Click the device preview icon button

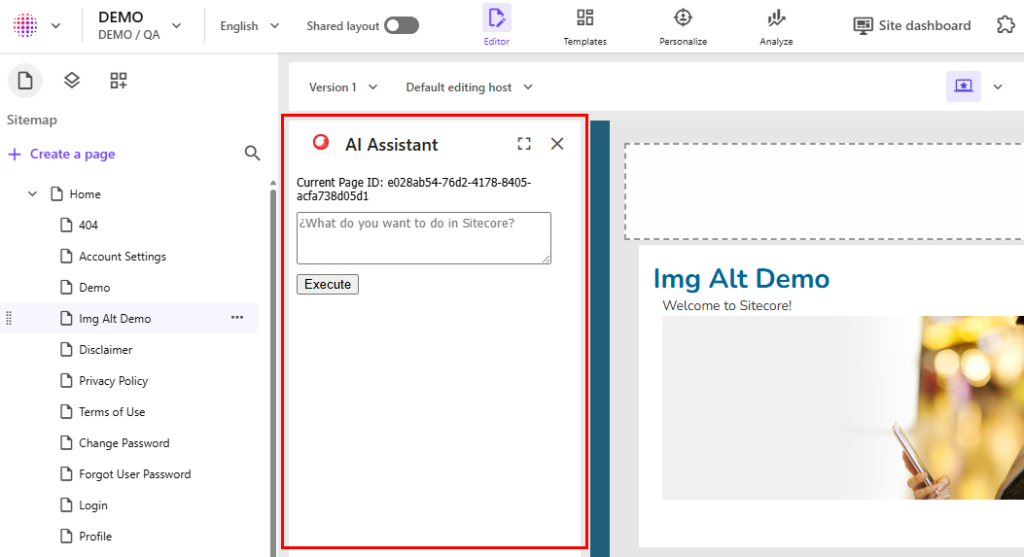coord(963,86)
